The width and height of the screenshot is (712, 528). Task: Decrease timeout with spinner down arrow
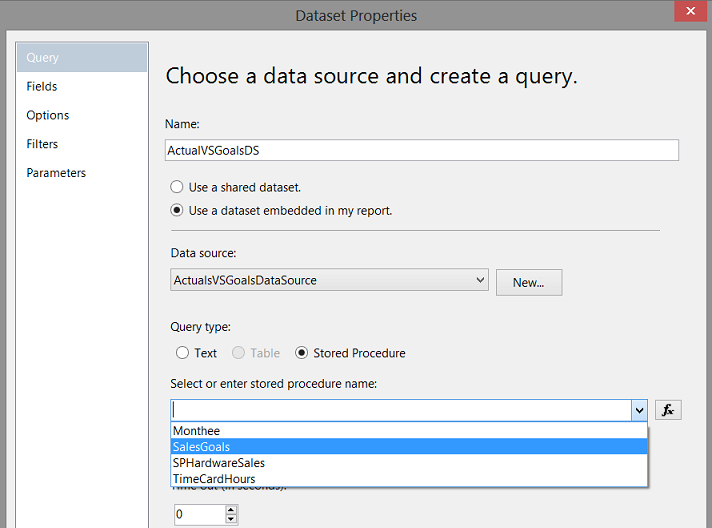(x=232, y=520)
